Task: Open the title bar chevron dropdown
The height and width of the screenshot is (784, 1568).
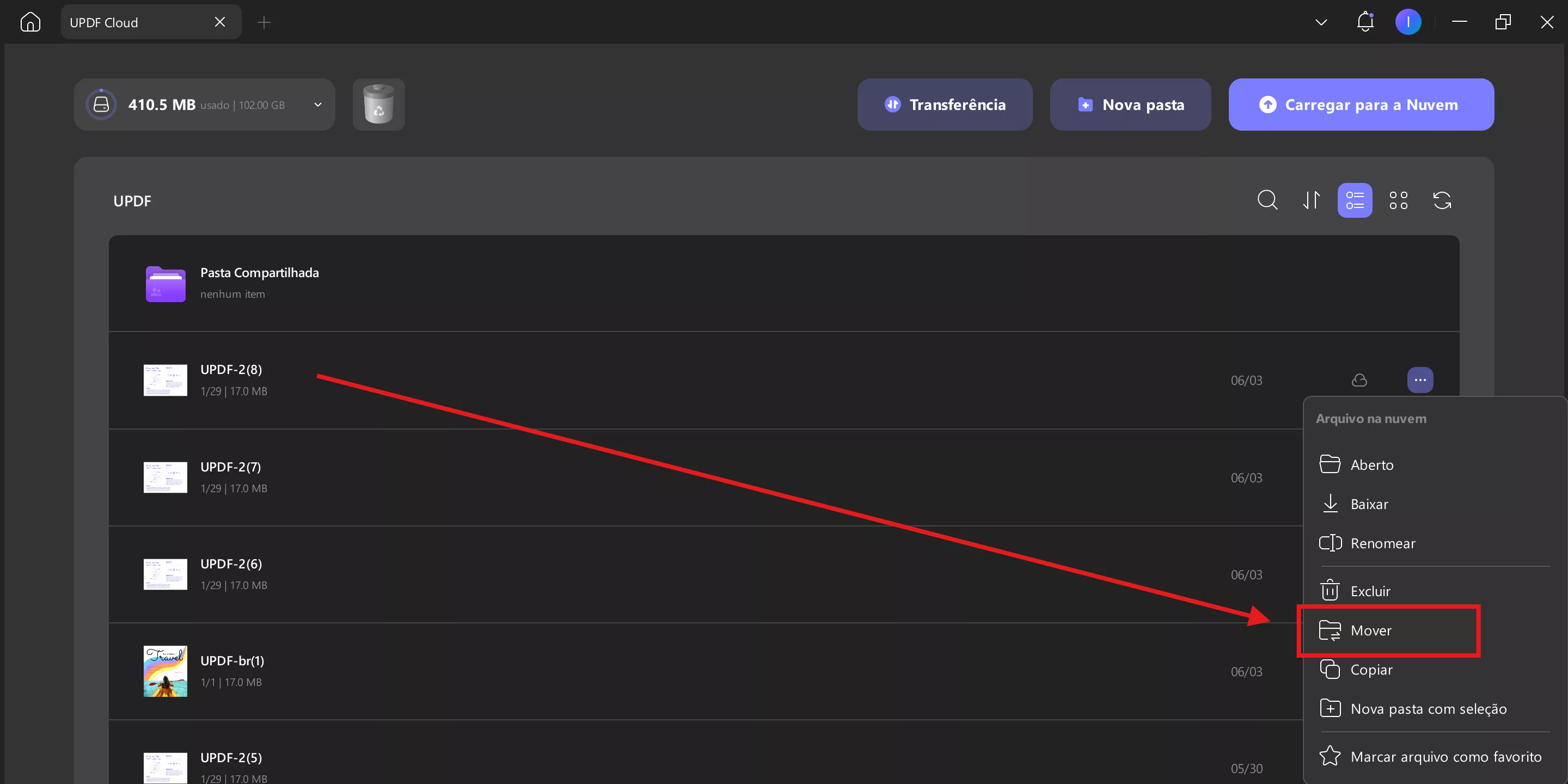Action: coord(1321,22)
